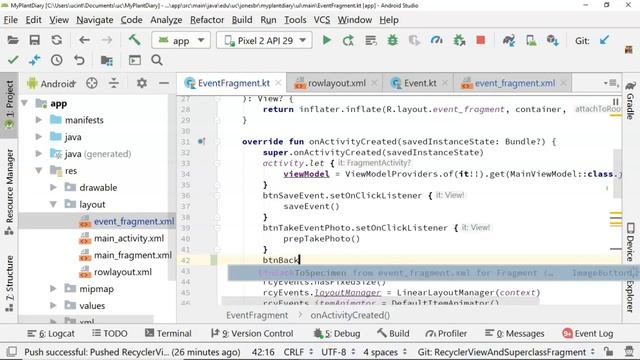The height and width of the screenshot is (360, 640).
Task: Toggle the 1: Project side tool window
Action: coord(9,105)
